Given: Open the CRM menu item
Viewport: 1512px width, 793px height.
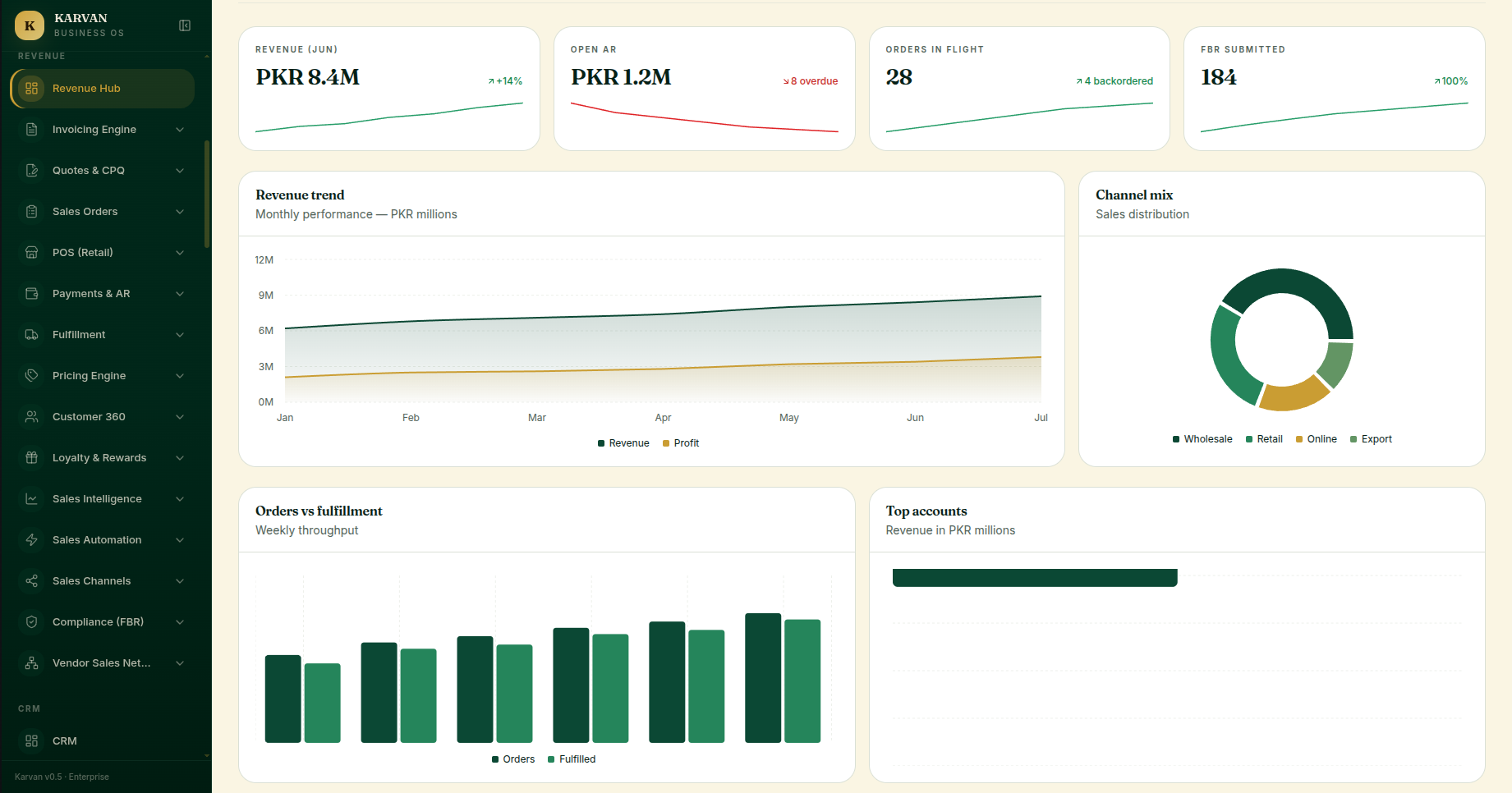Looking at the screenshot, I should [x=103, y=740].
